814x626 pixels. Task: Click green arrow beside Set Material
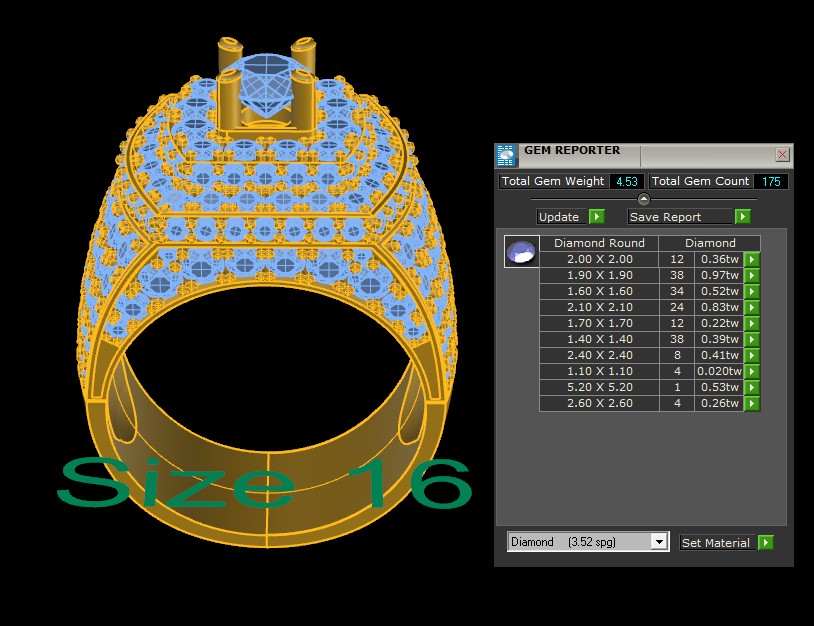pos(766,543)
